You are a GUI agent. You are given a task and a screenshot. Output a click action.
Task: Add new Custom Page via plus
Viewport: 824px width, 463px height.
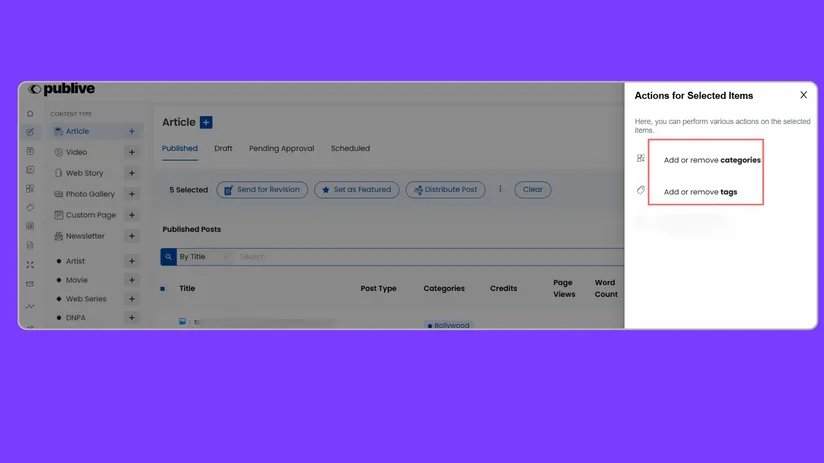[132, 215]
